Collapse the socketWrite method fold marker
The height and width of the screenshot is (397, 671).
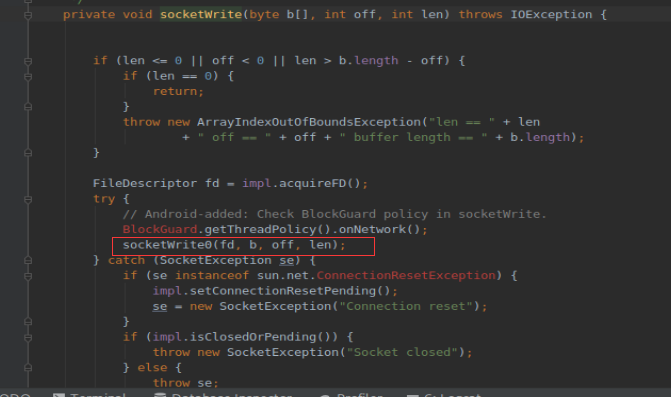pos(28,15)
